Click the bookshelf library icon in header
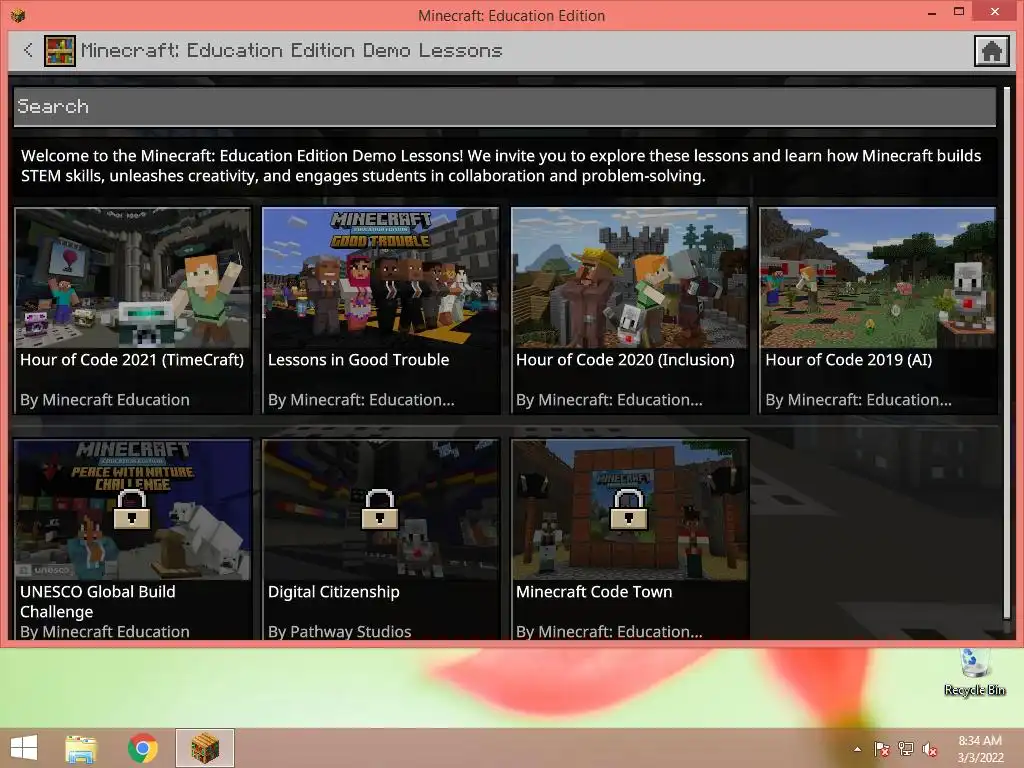Viewport: 1024px width, 768px height. point(59,50)
